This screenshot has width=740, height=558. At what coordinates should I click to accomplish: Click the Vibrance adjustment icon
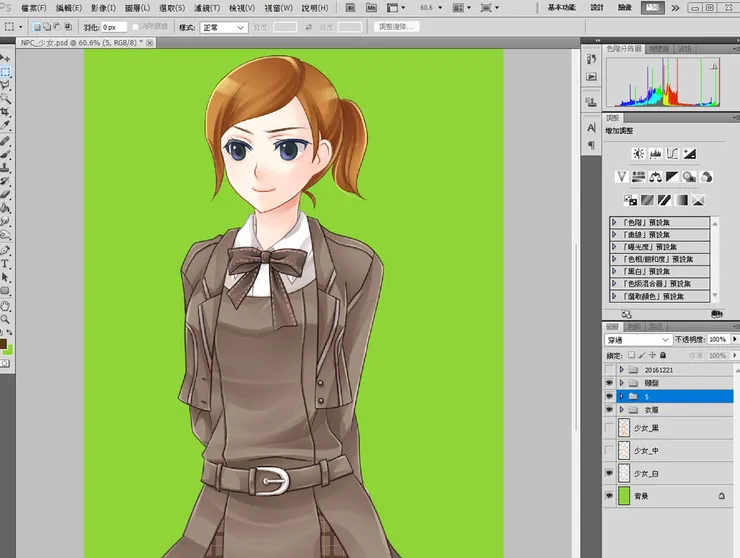[x=621, y=177]
